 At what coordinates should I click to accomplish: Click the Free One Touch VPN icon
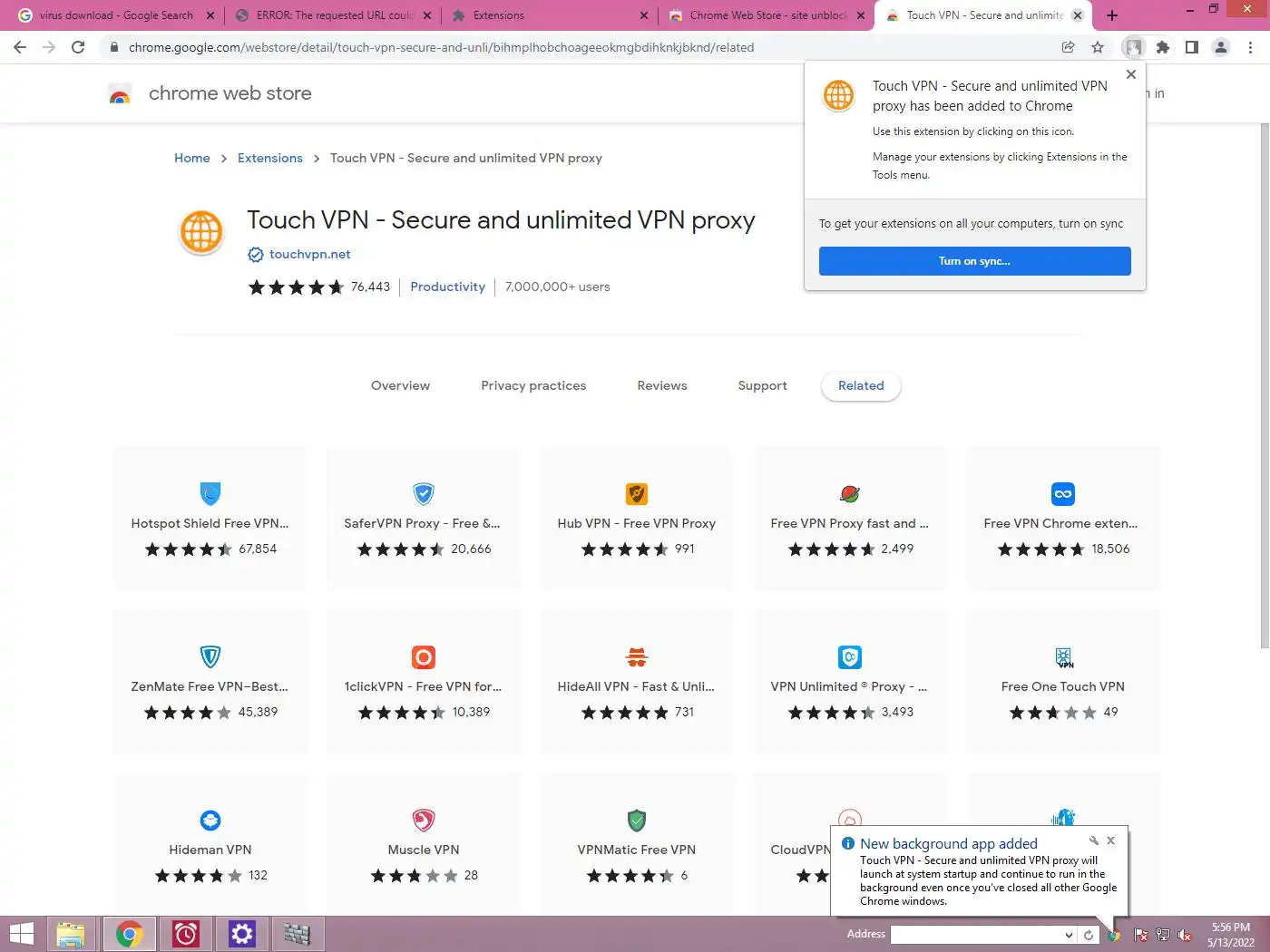point(1063,657)
